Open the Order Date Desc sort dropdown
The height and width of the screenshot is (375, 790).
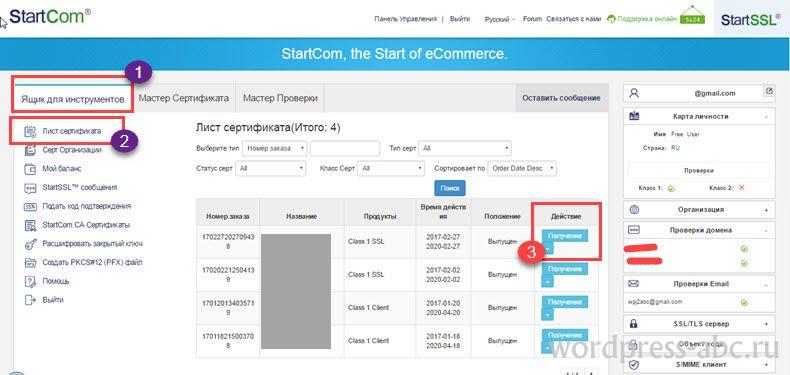pos(522,168)
